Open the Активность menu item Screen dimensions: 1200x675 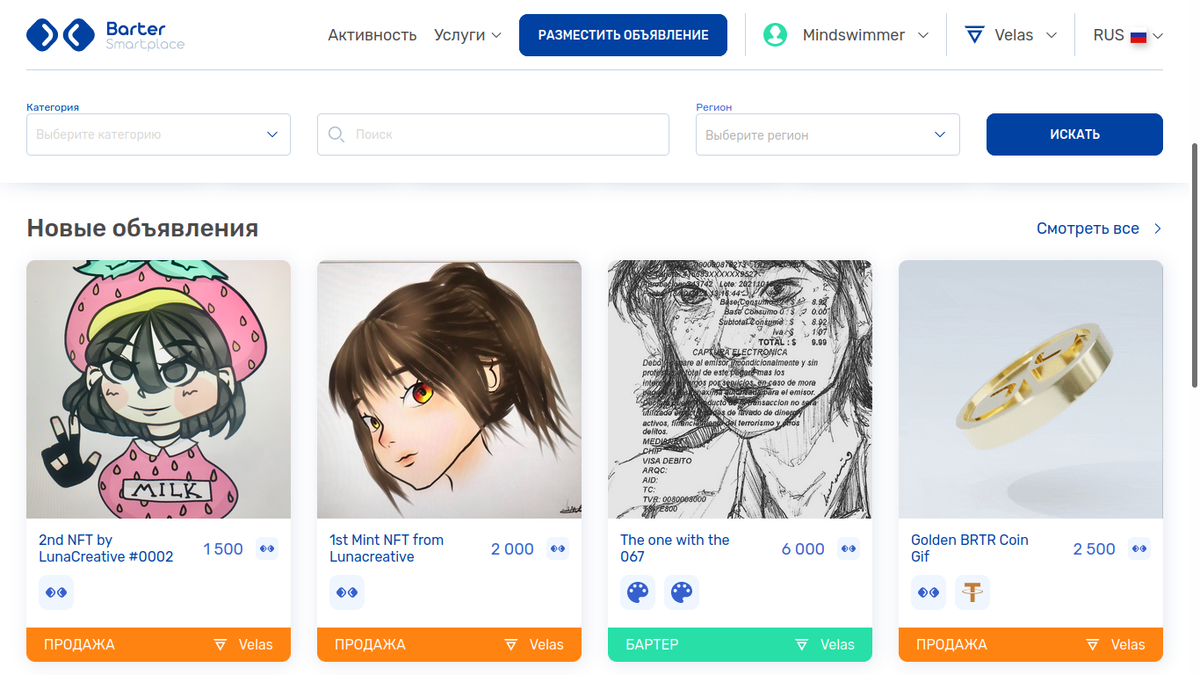tap(372, 35)
